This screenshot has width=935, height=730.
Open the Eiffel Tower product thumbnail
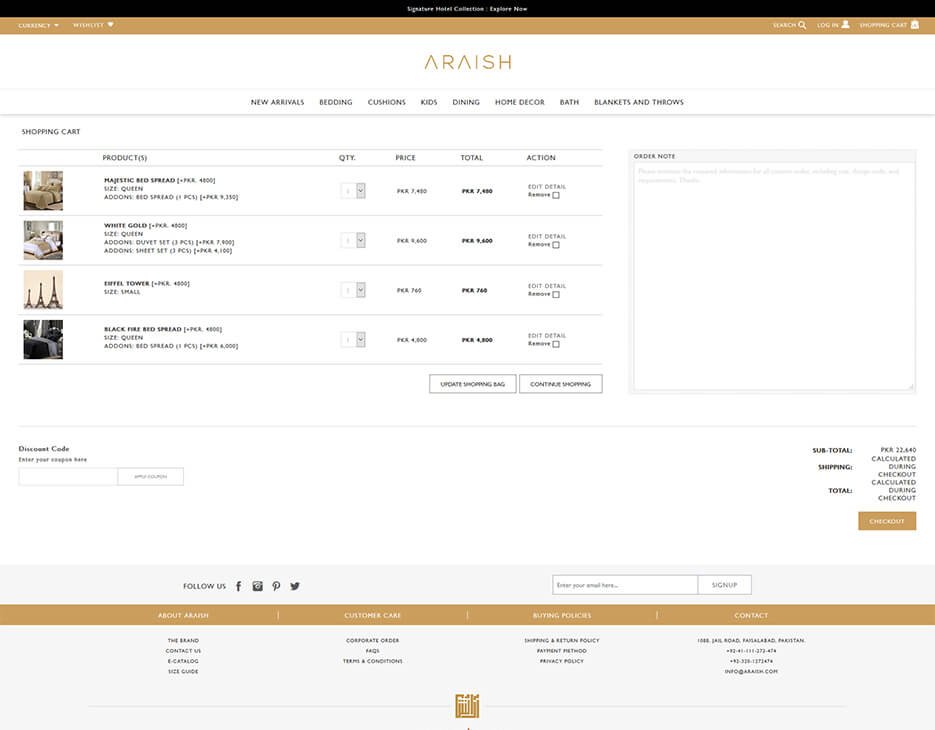pos(43,290)
